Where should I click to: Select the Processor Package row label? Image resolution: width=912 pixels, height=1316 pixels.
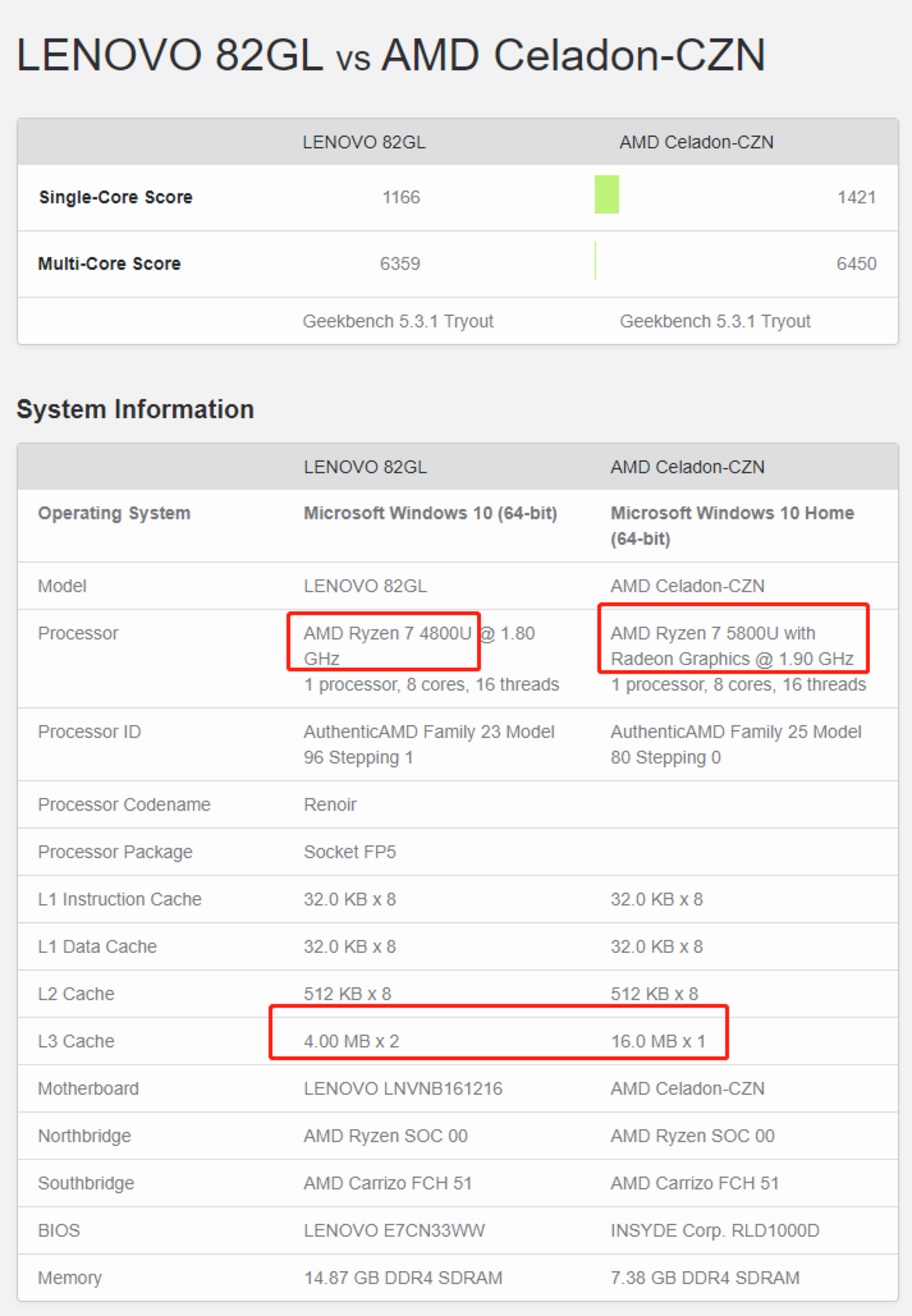(x=115, y=852)
